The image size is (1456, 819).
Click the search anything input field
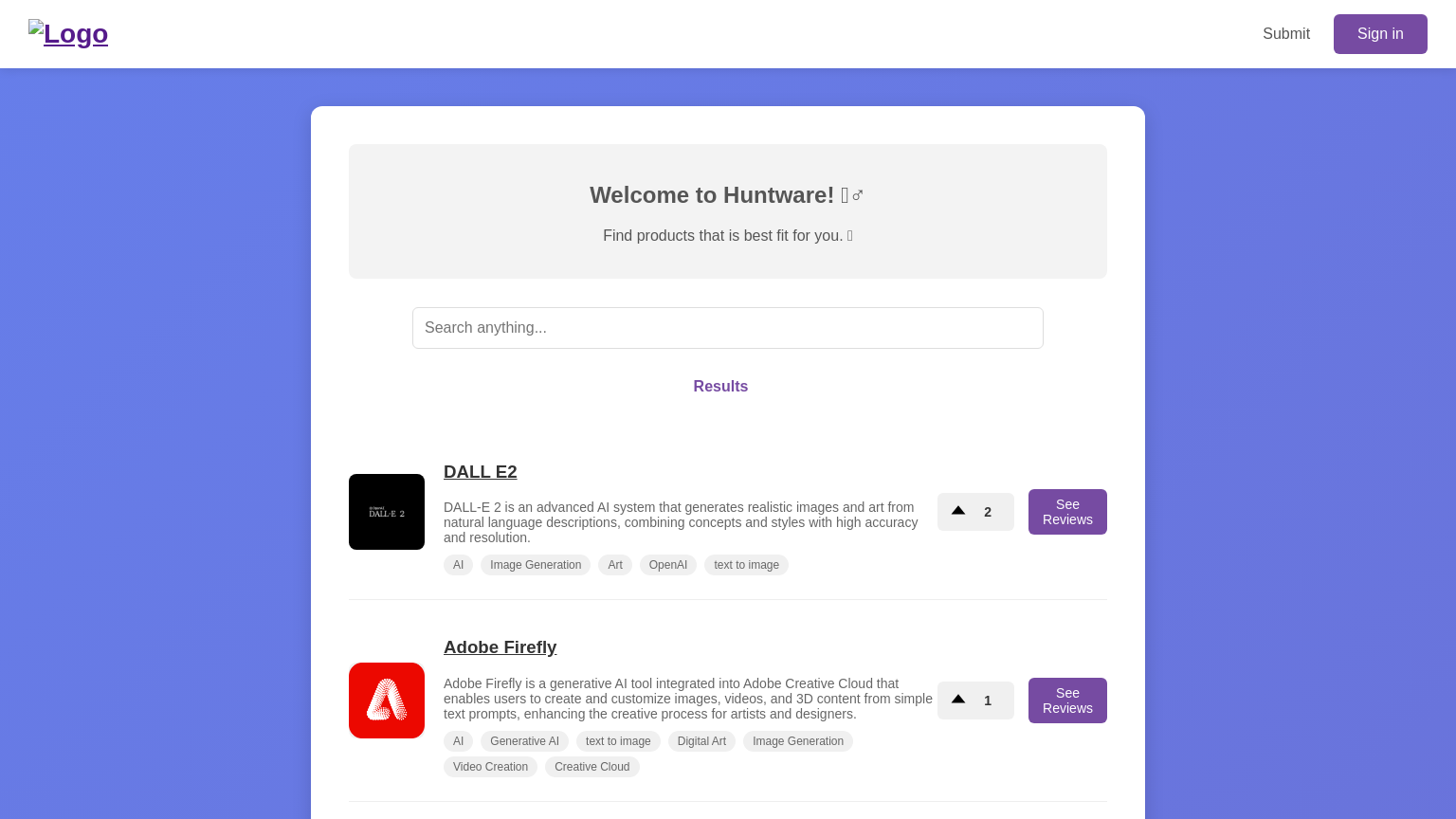(x=728, y=328)
